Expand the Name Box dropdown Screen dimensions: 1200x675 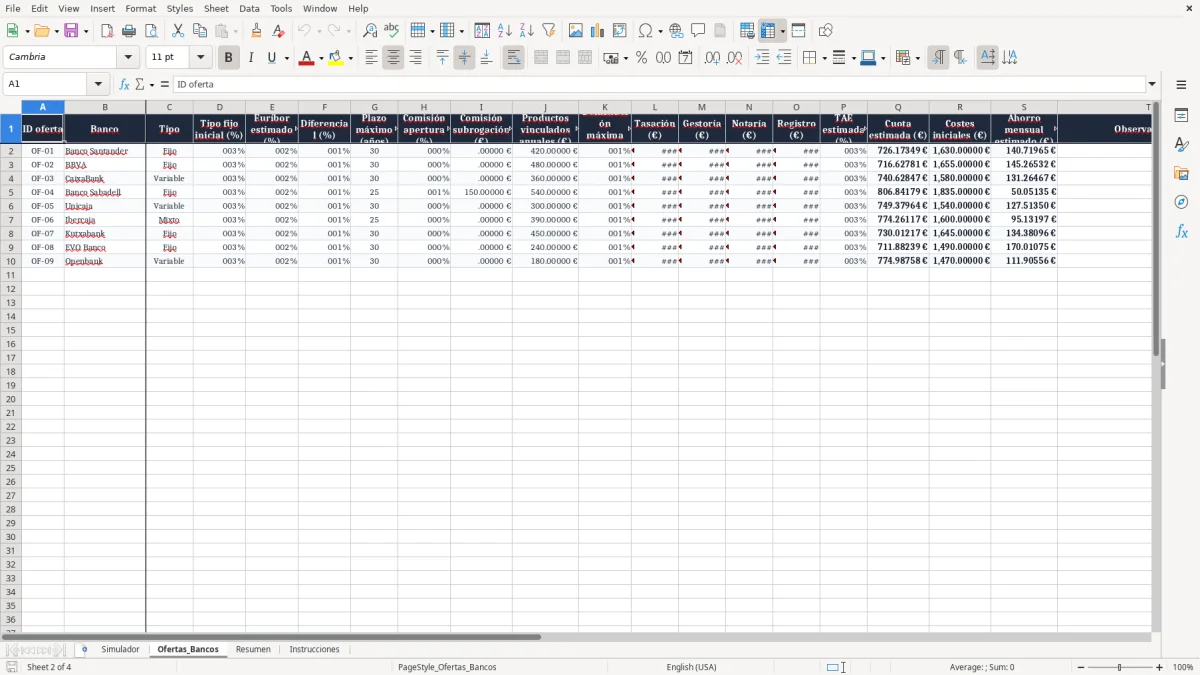pyautogui.click(x=98, y=84)
